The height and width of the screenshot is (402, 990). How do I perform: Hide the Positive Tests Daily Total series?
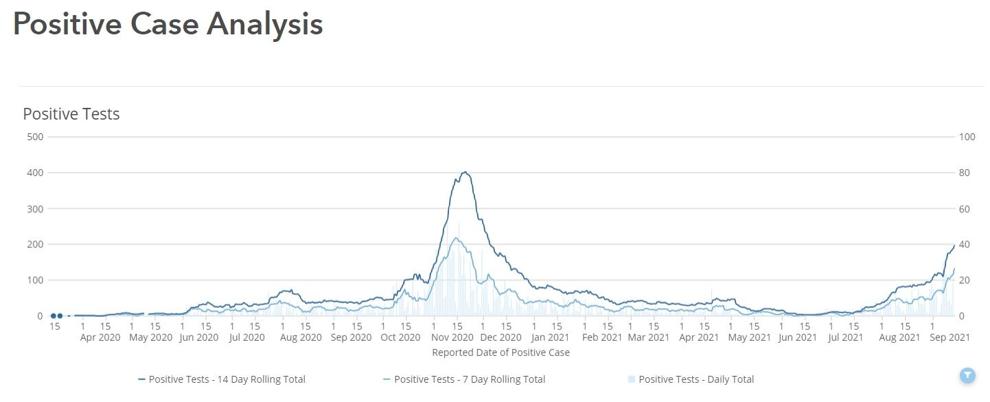[691, 379]
